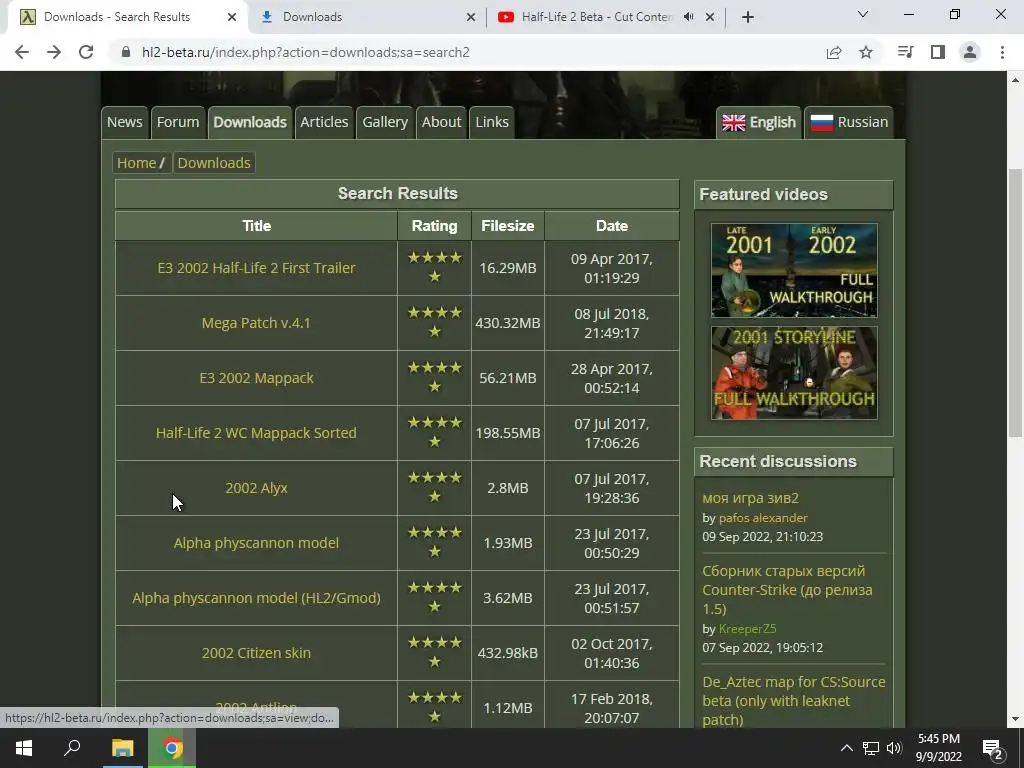Close the Downloads - Search Results tab
The height and width of the screenshot is (768, 1024).
[x=232, y=17]
